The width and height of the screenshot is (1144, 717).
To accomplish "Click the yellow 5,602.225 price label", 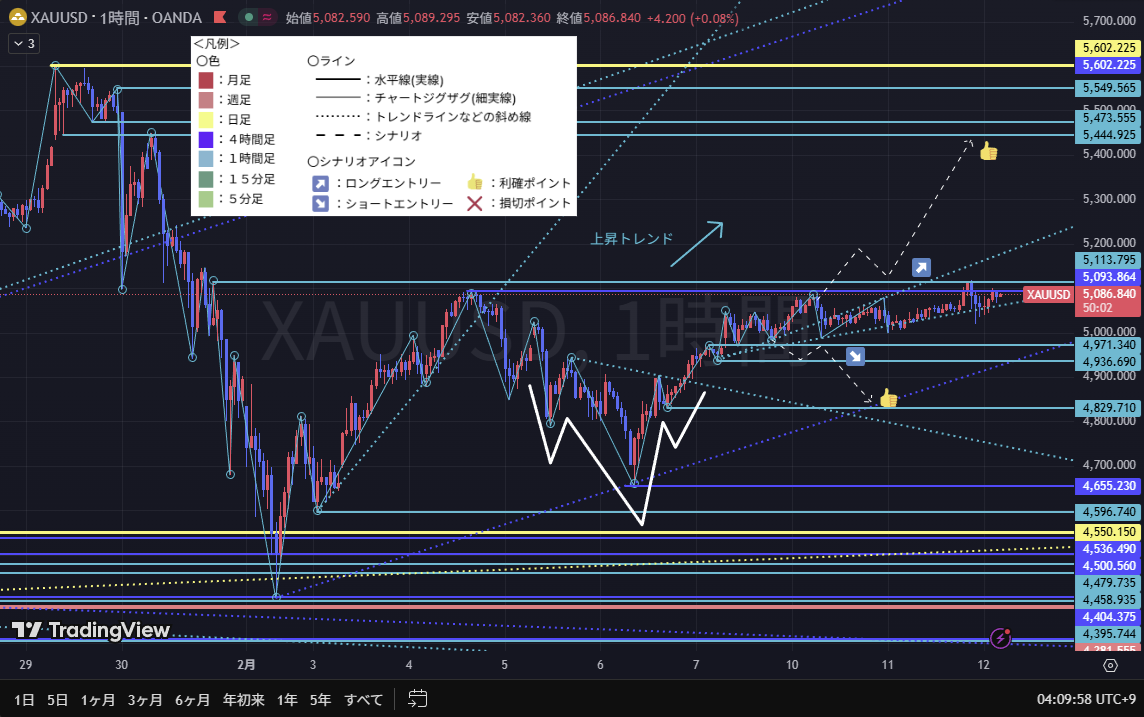I will [1106, 48].
